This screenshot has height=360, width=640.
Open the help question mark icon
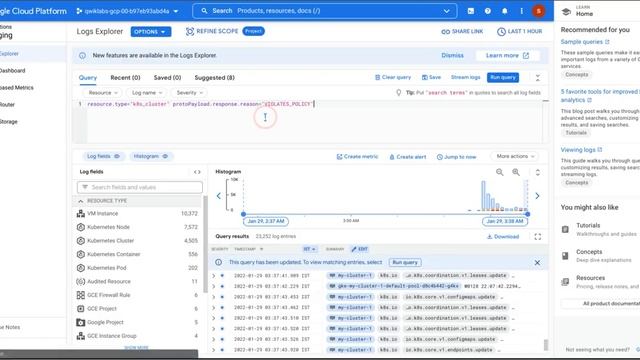pos(488,11)
